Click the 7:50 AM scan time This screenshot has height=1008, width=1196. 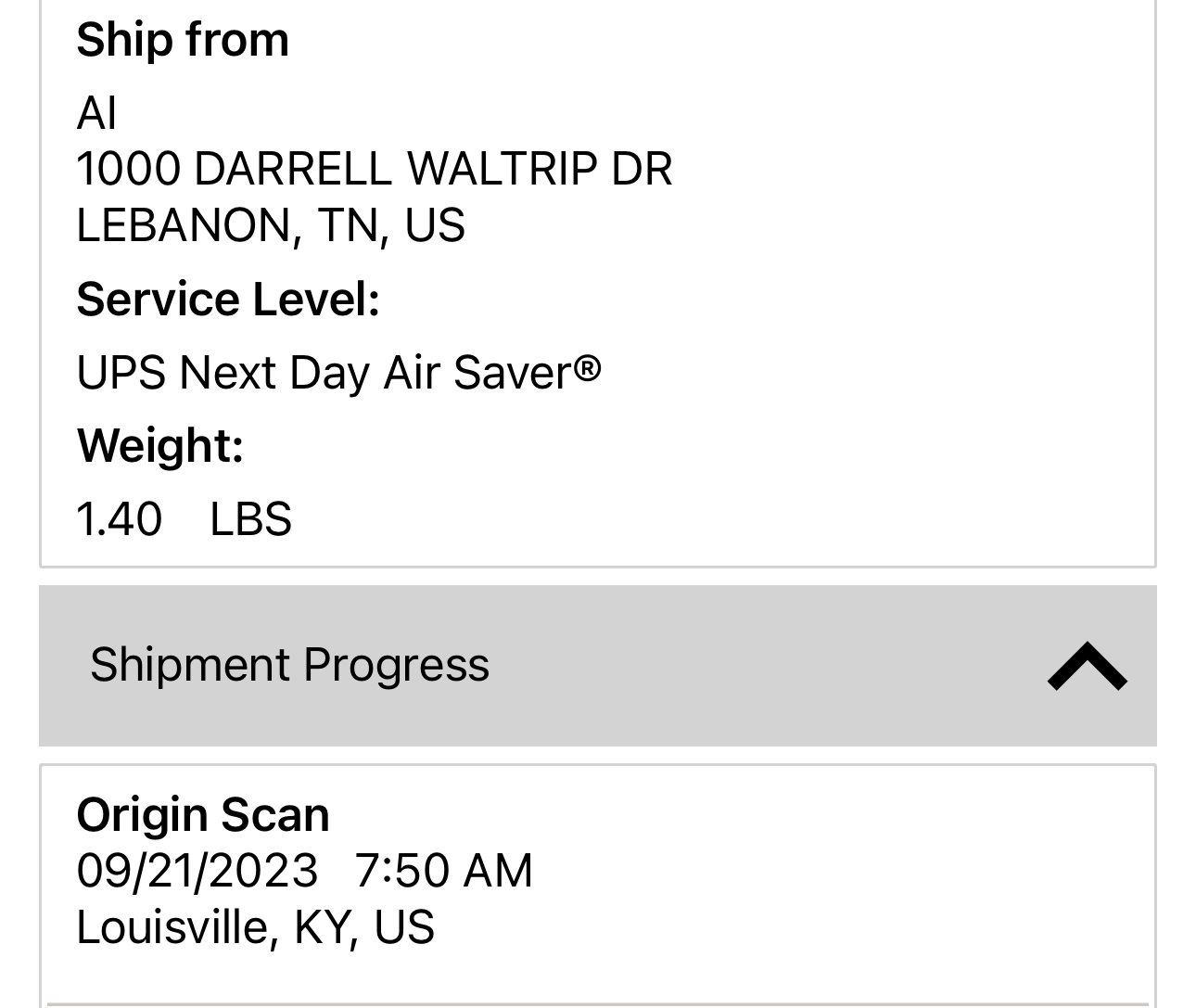pos(443,871)
